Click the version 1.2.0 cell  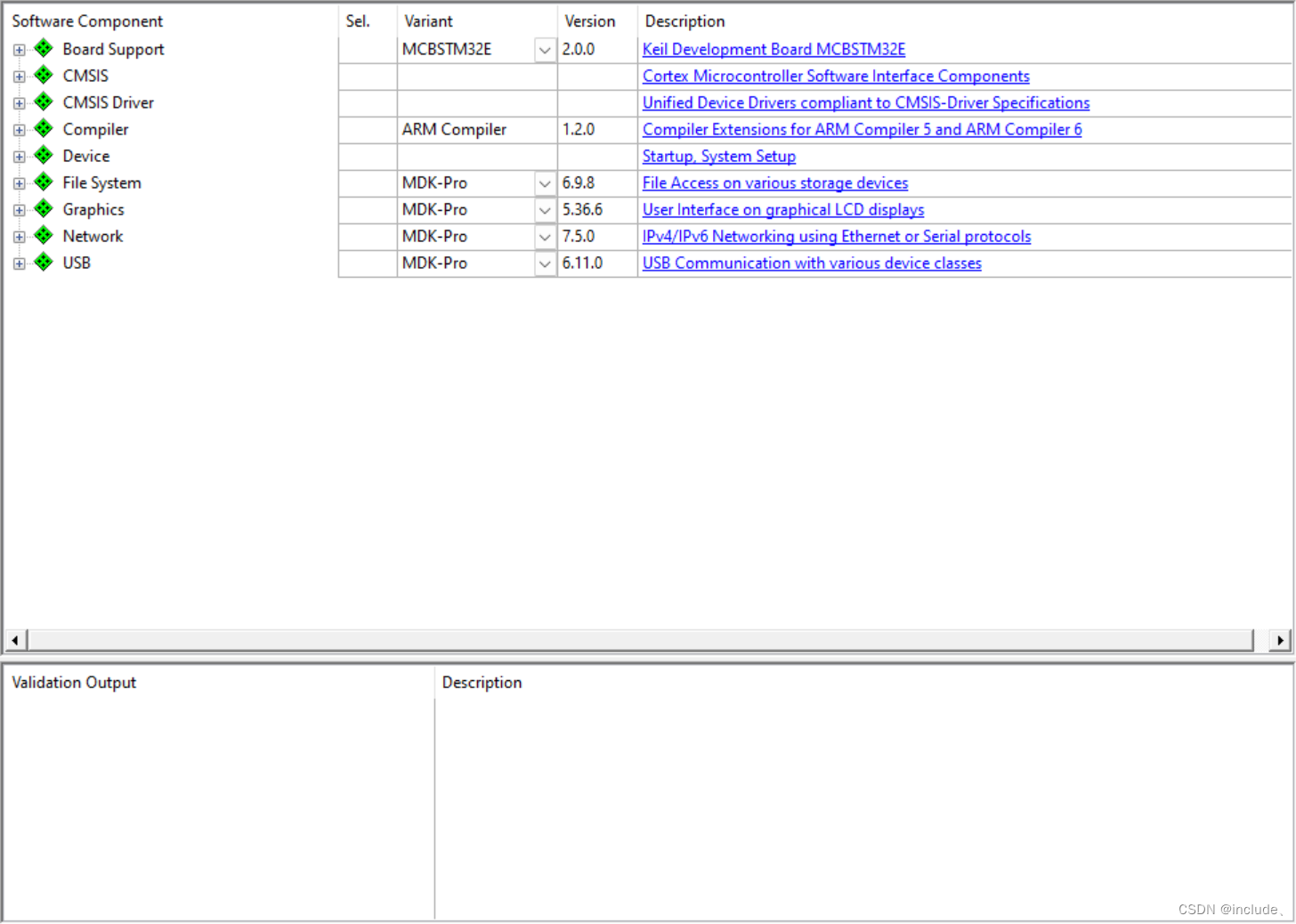(x=597, y=129)
